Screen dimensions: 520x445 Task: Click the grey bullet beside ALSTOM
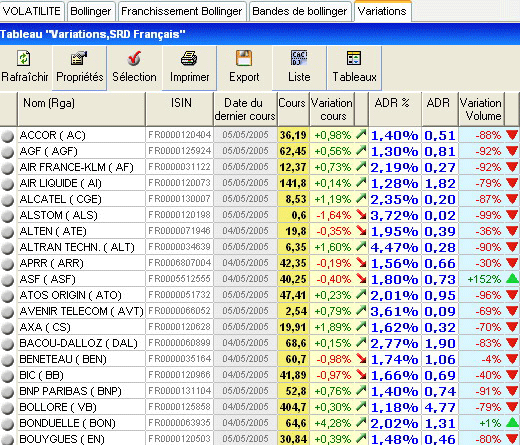(7, 216)
